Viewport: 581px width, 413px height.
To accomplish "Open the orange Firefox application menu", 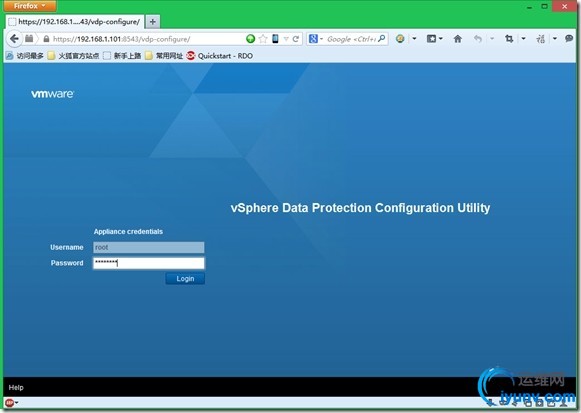I will coord(30,6).
